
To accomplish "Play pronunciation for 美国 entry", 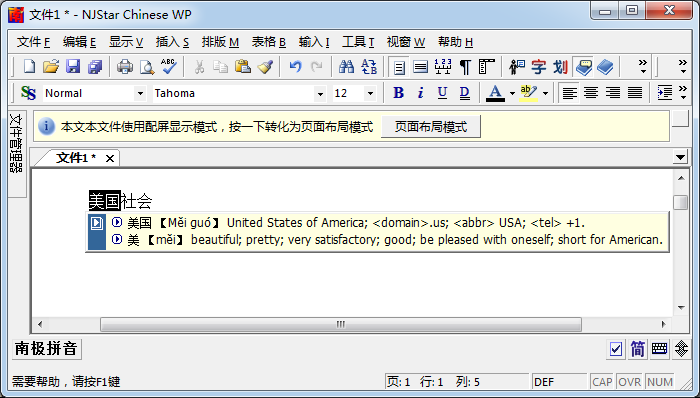I will pos(117,222).
